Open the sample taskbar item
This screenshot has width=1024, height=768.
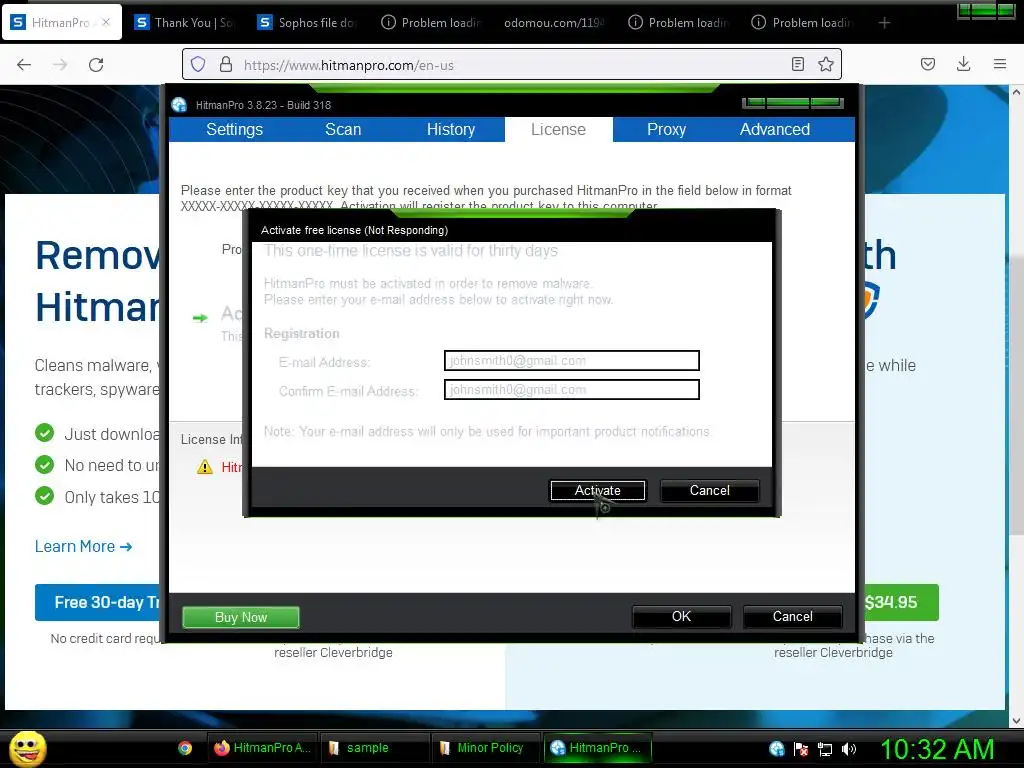tap(374, 748)
